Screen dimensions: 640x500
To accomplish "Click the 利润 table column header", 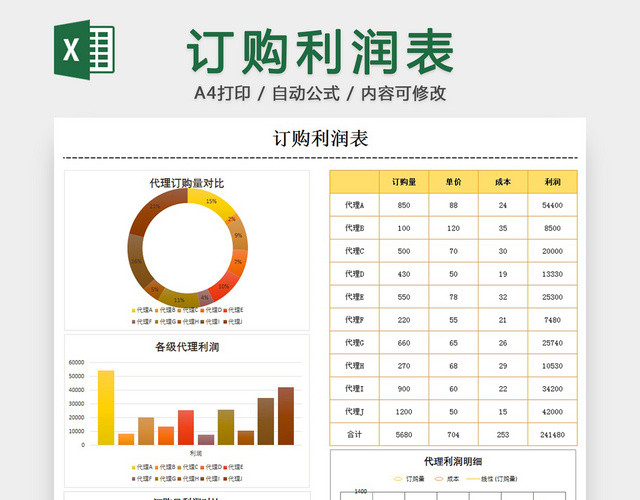I will (x=553, y=182).
